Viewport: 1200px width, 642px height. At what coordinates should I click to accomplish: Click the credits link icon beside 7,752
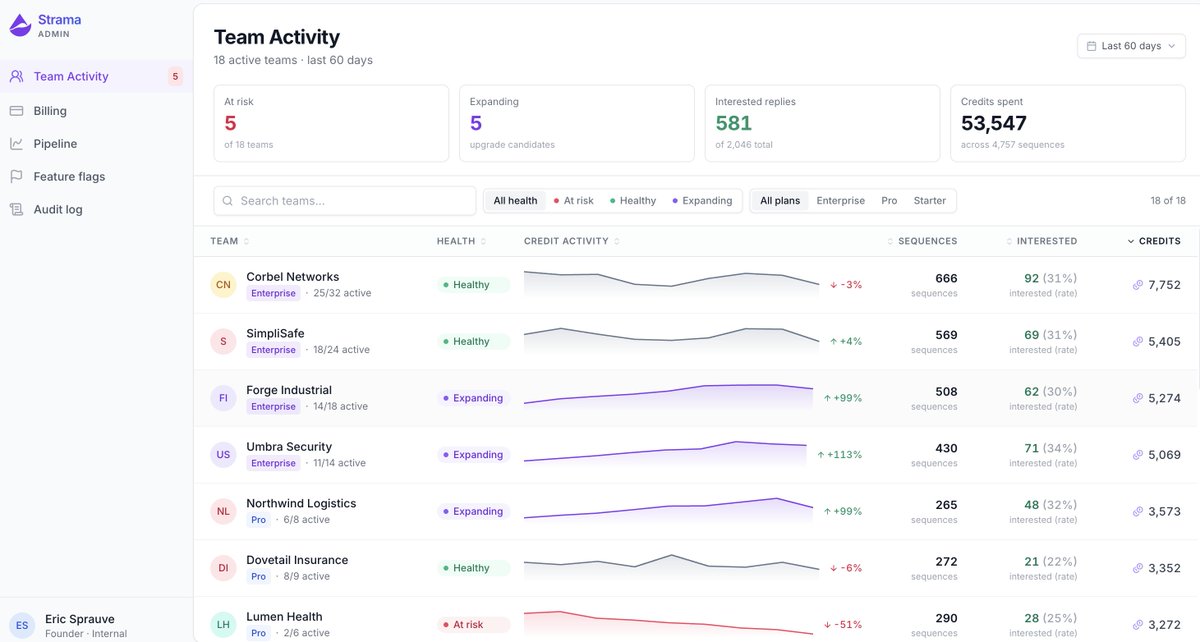1137,285
